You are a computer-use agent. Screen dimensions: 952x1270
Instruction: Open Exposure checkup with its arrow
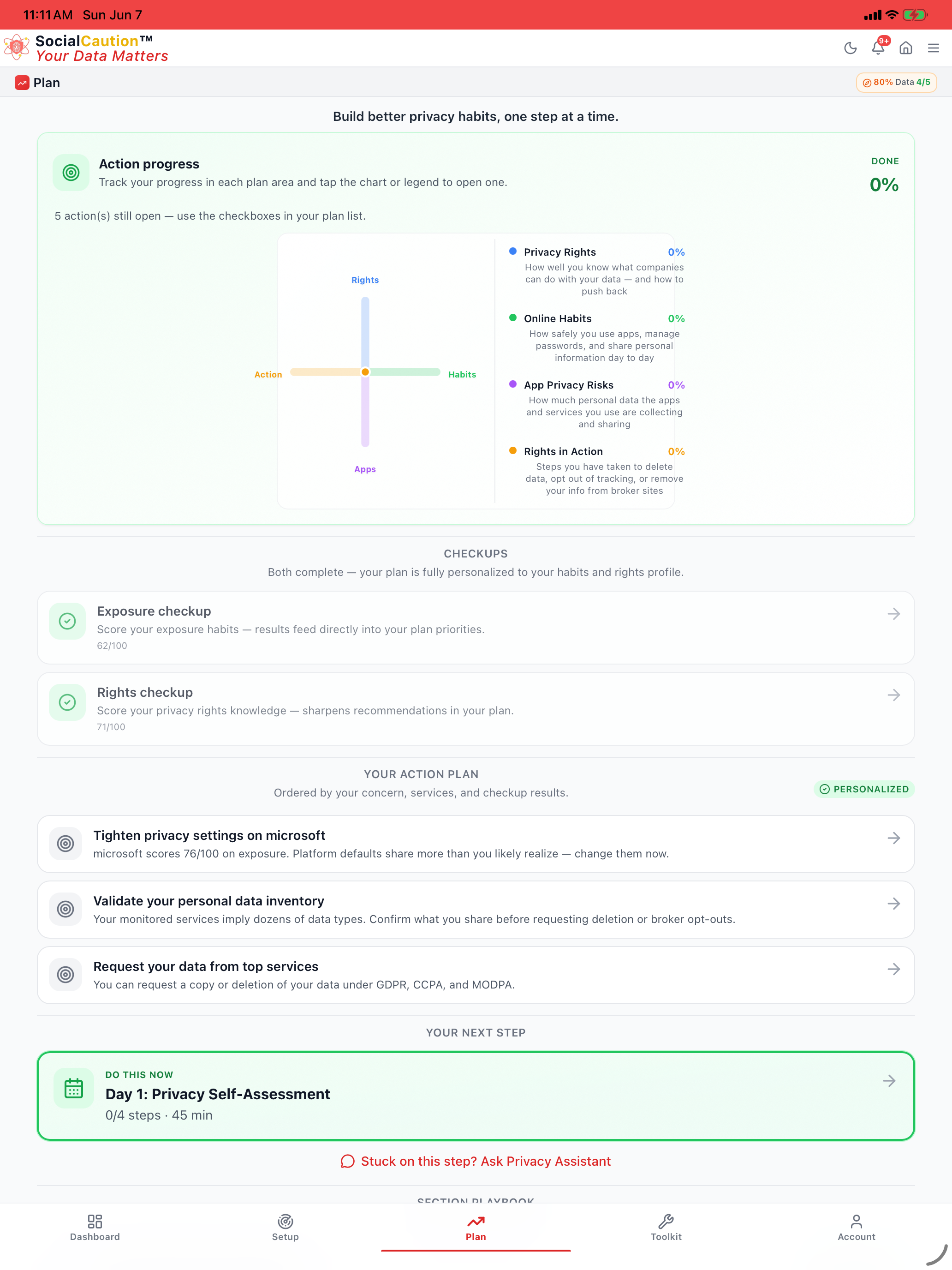(893, 614)
